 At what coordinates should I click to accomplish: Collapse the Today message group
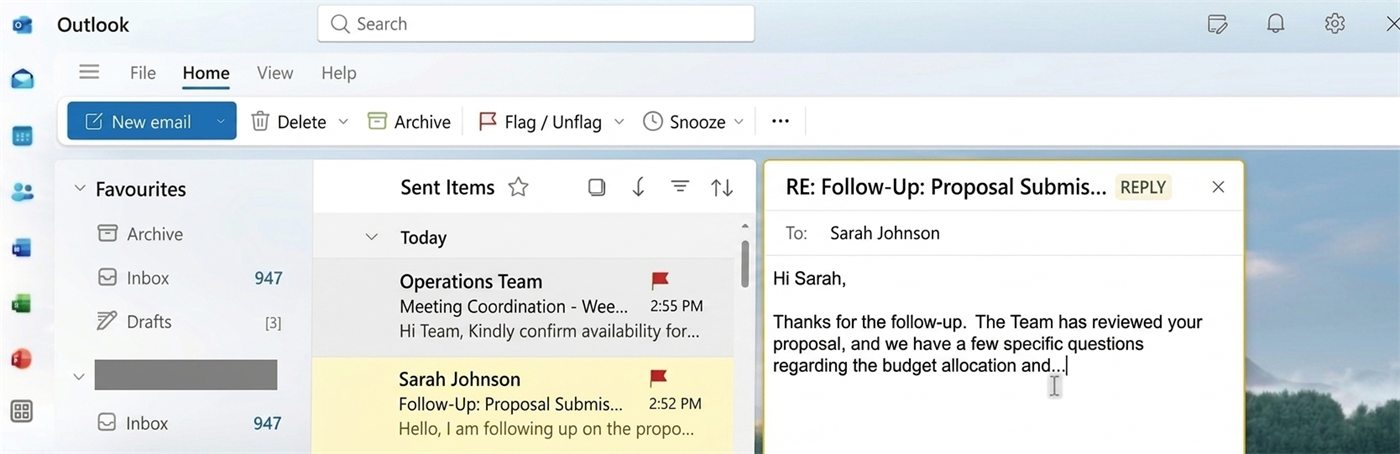(372, 237)
